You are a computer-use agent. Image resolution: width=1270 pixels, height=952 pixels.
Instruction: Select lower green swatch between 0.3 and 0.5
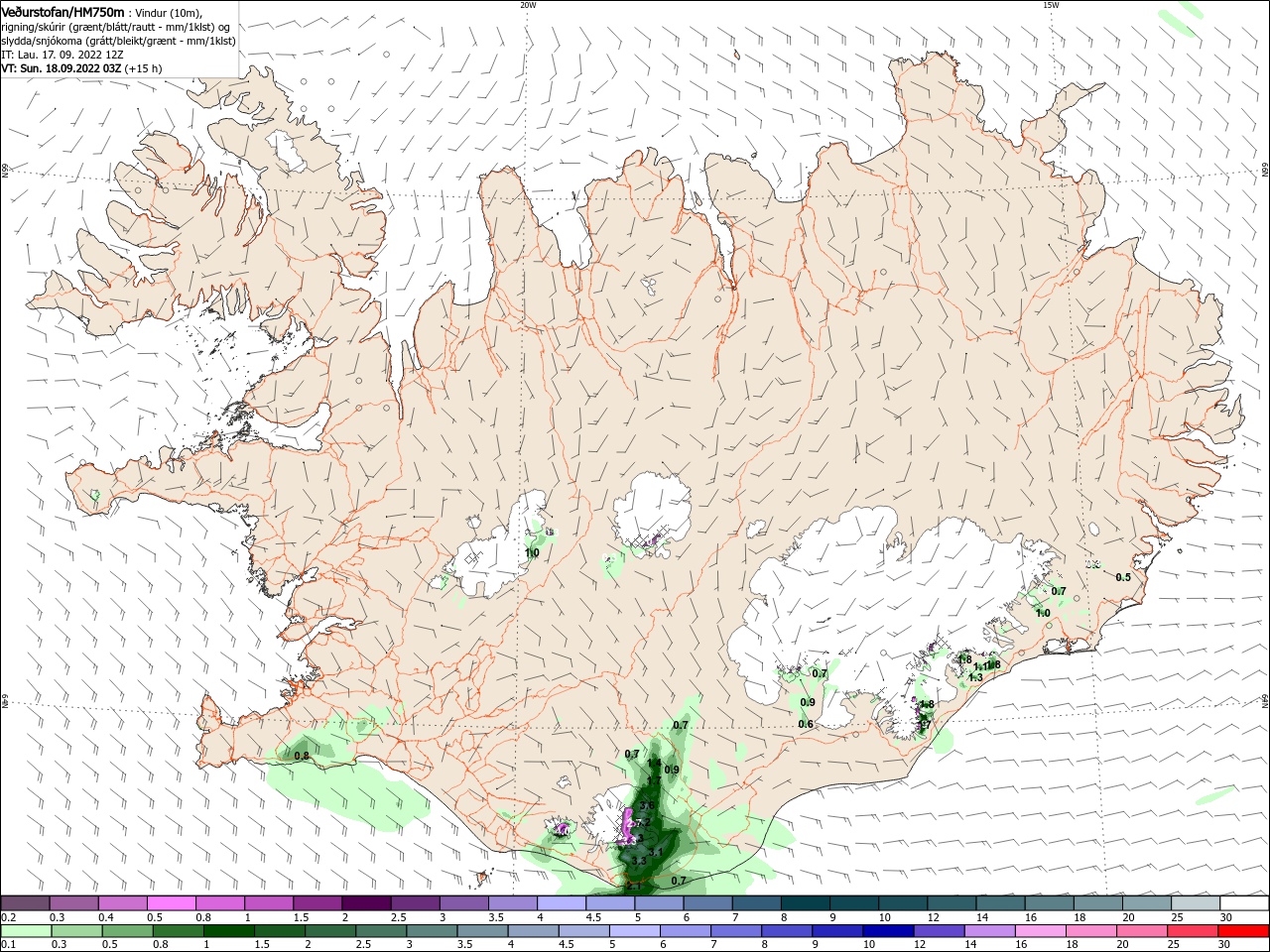(x=76, y=931)
